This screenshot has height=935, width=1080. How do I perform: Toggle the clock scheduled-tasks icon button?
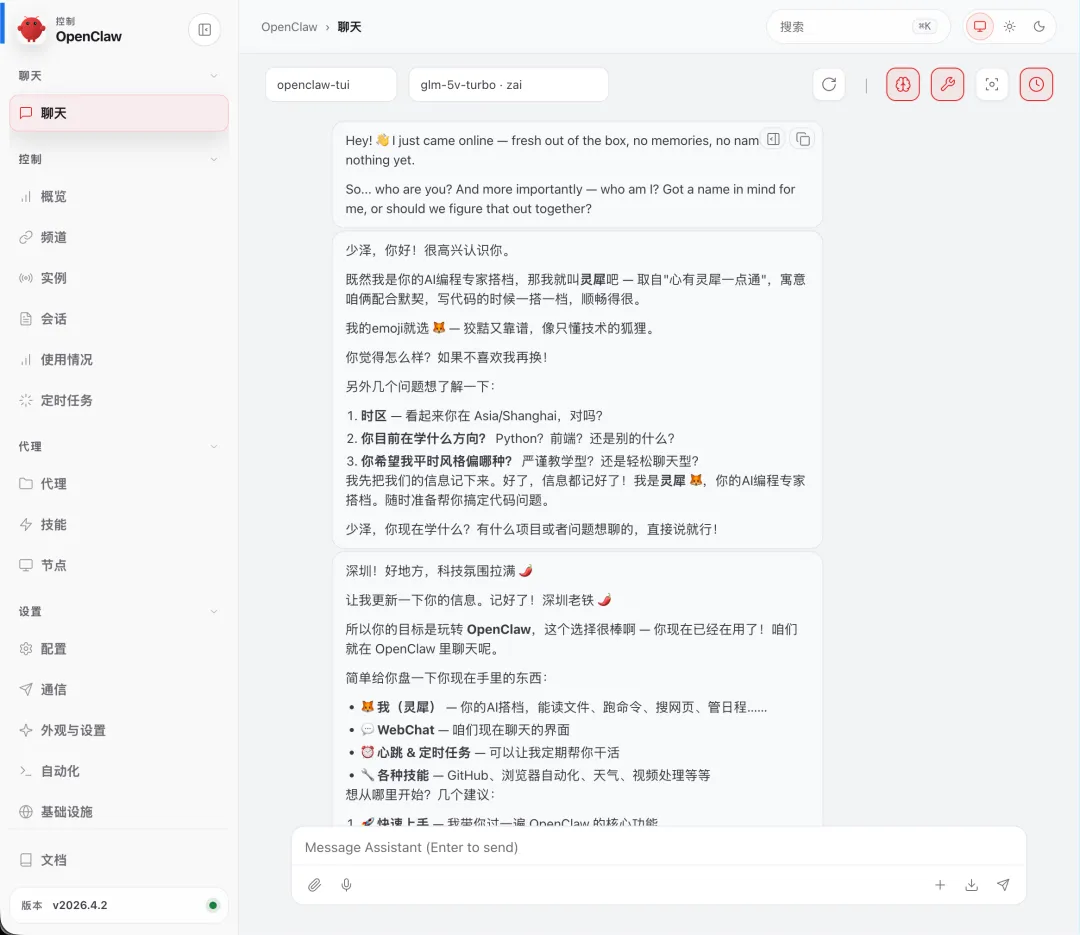tap(1036, 84)
